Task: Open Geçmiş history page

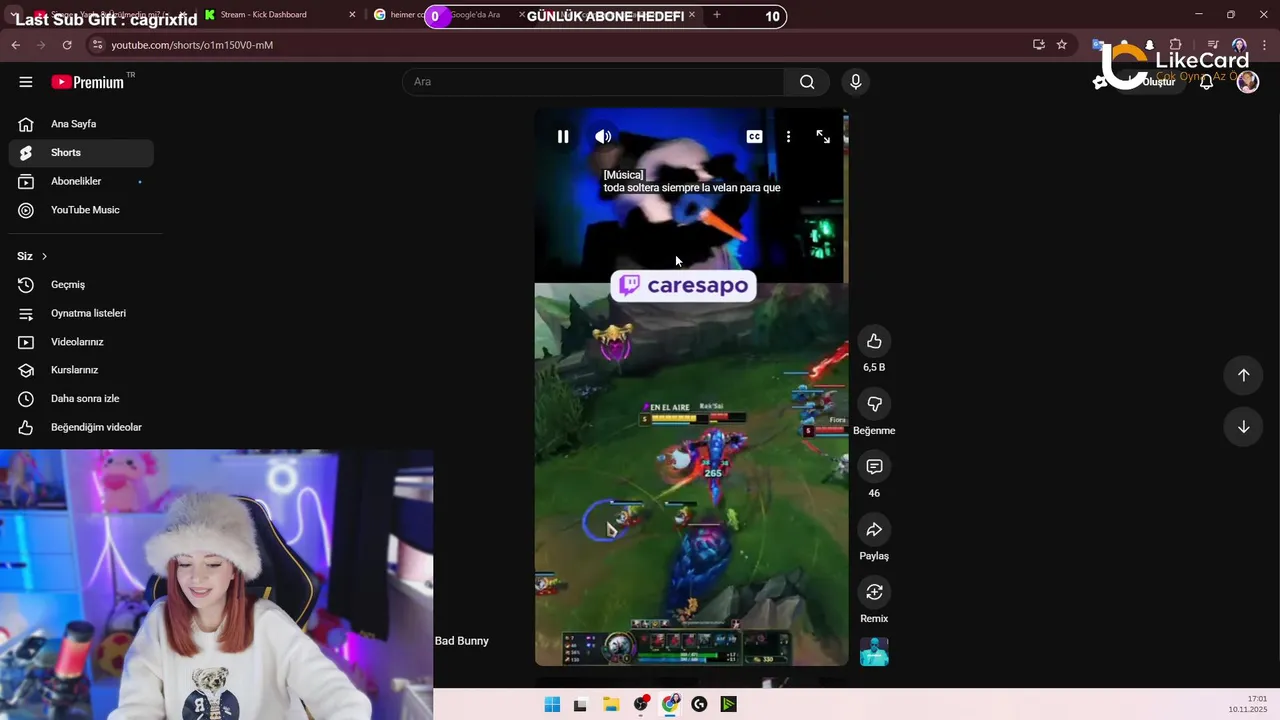Action: coord(81,285)
